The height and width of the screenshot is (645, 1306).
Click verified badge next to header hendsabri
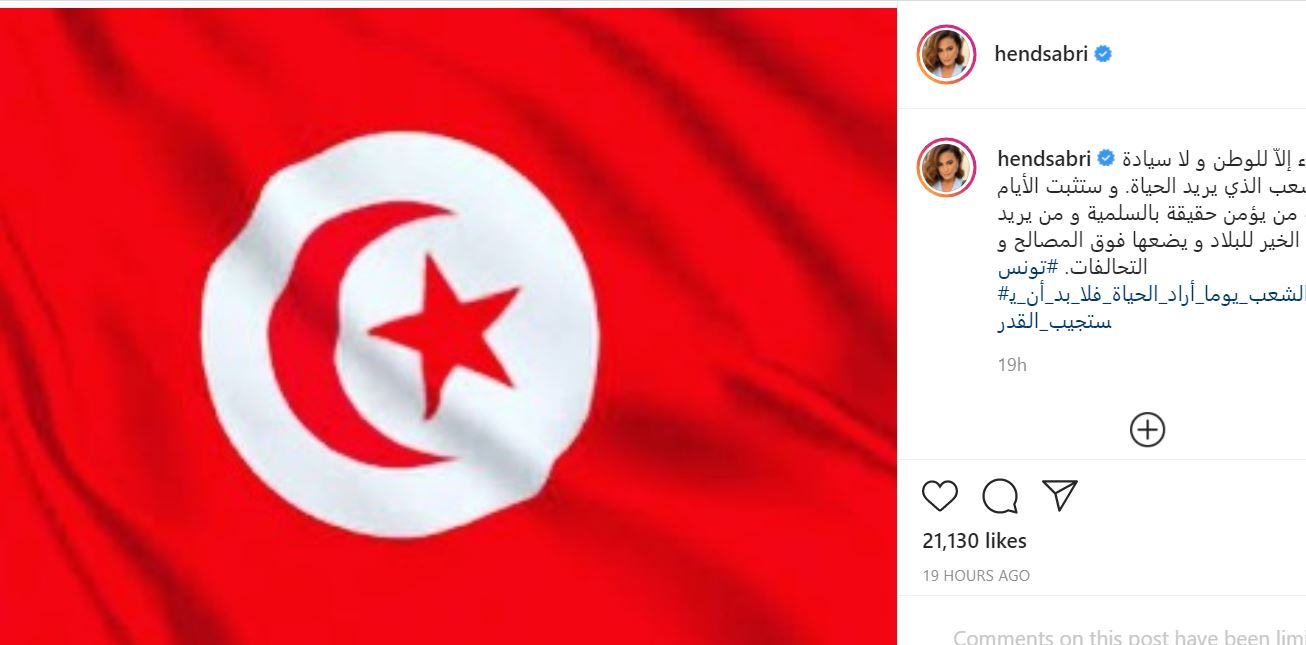point(1103,54)
